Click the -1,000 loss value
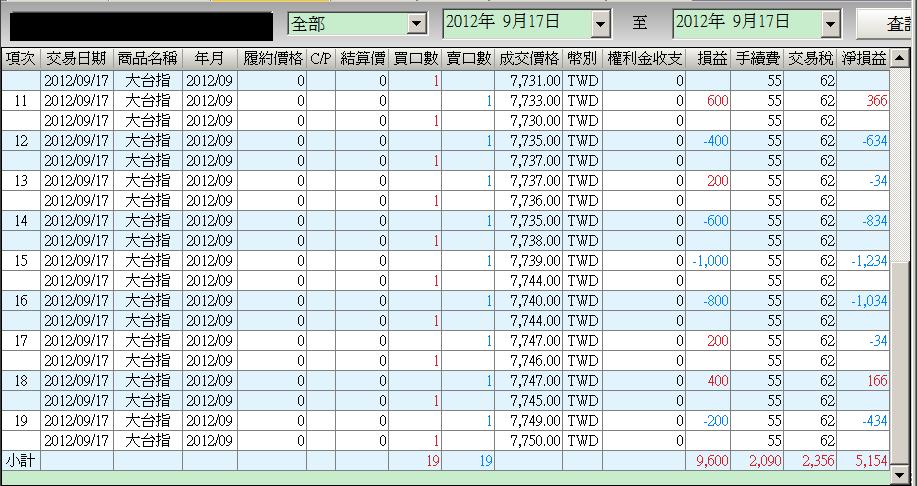This screenshot has width=917, height=486. [710, 261]
